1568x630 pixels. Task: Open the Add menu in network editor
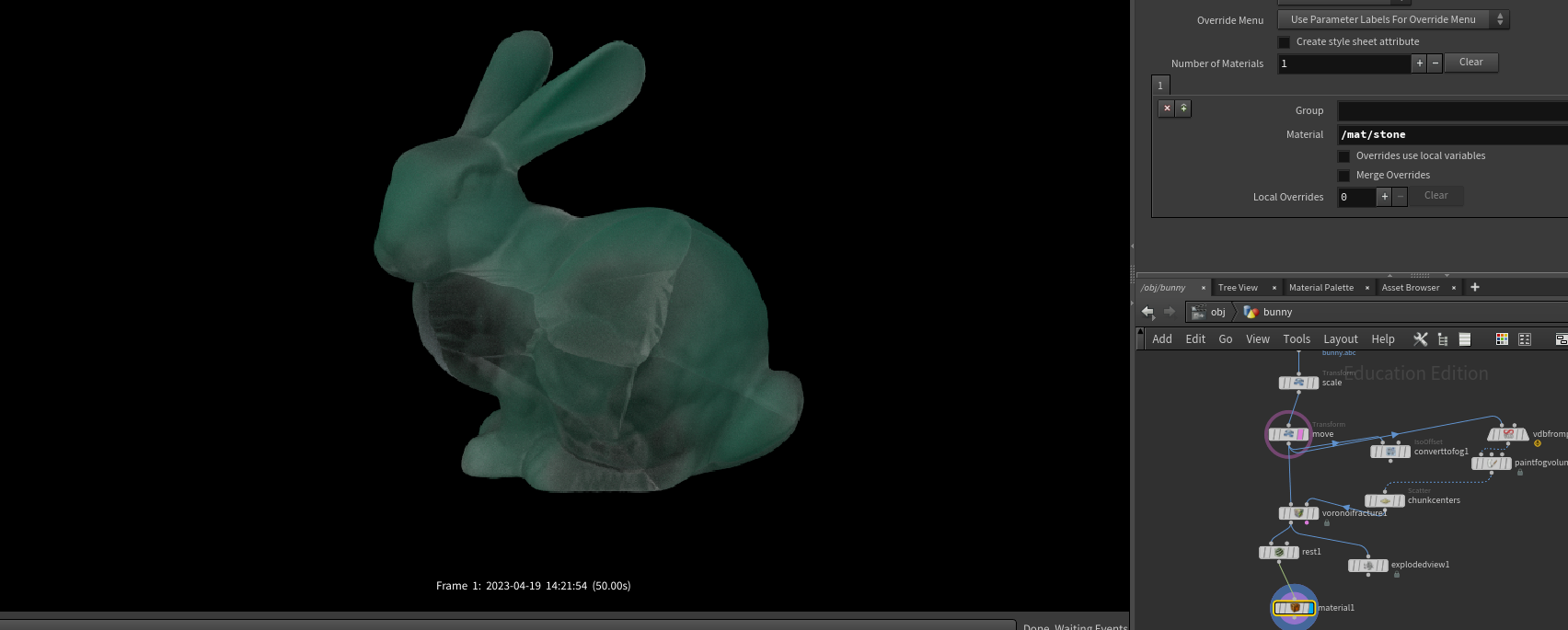[x=1162, y=339]
